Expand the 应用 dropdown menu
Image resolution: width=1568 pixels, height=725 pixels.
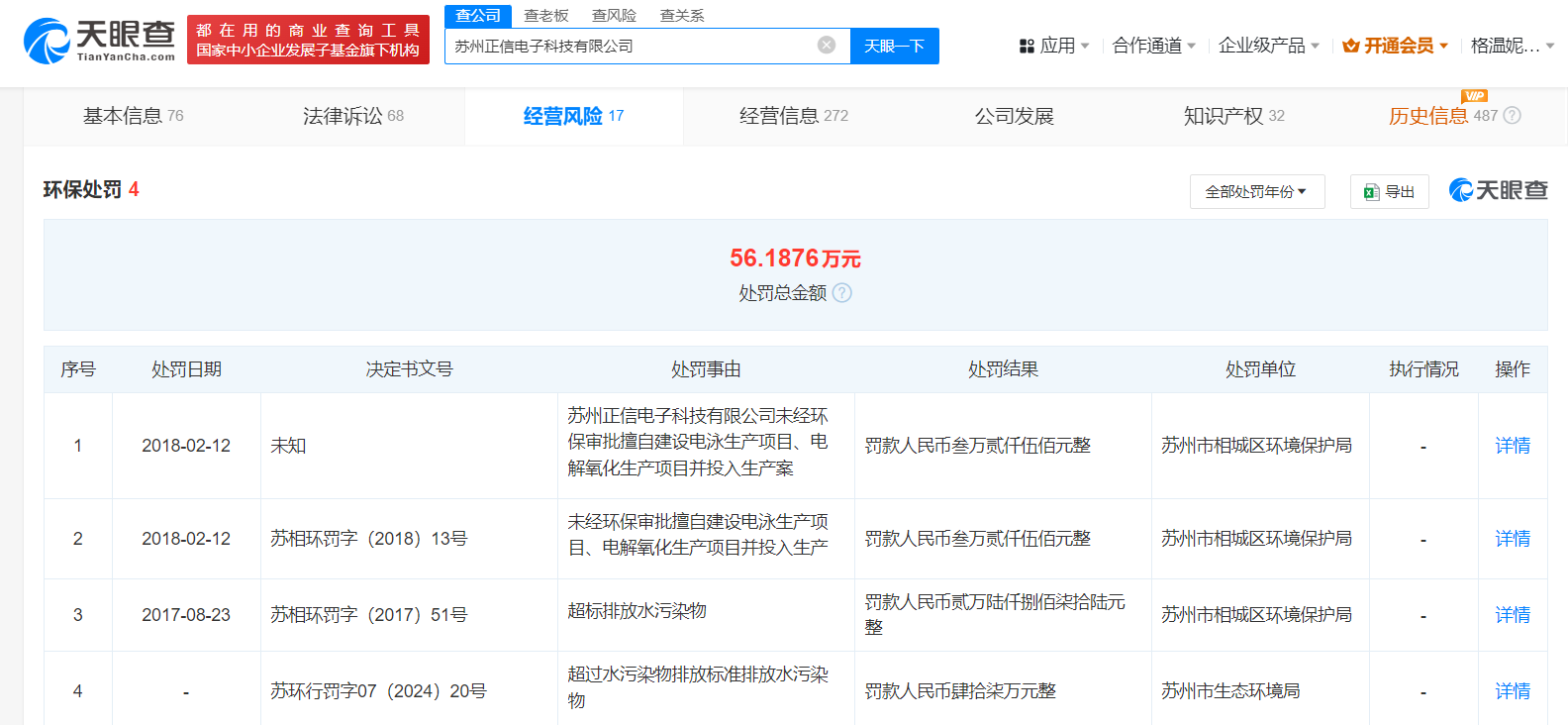[1055, 46]
